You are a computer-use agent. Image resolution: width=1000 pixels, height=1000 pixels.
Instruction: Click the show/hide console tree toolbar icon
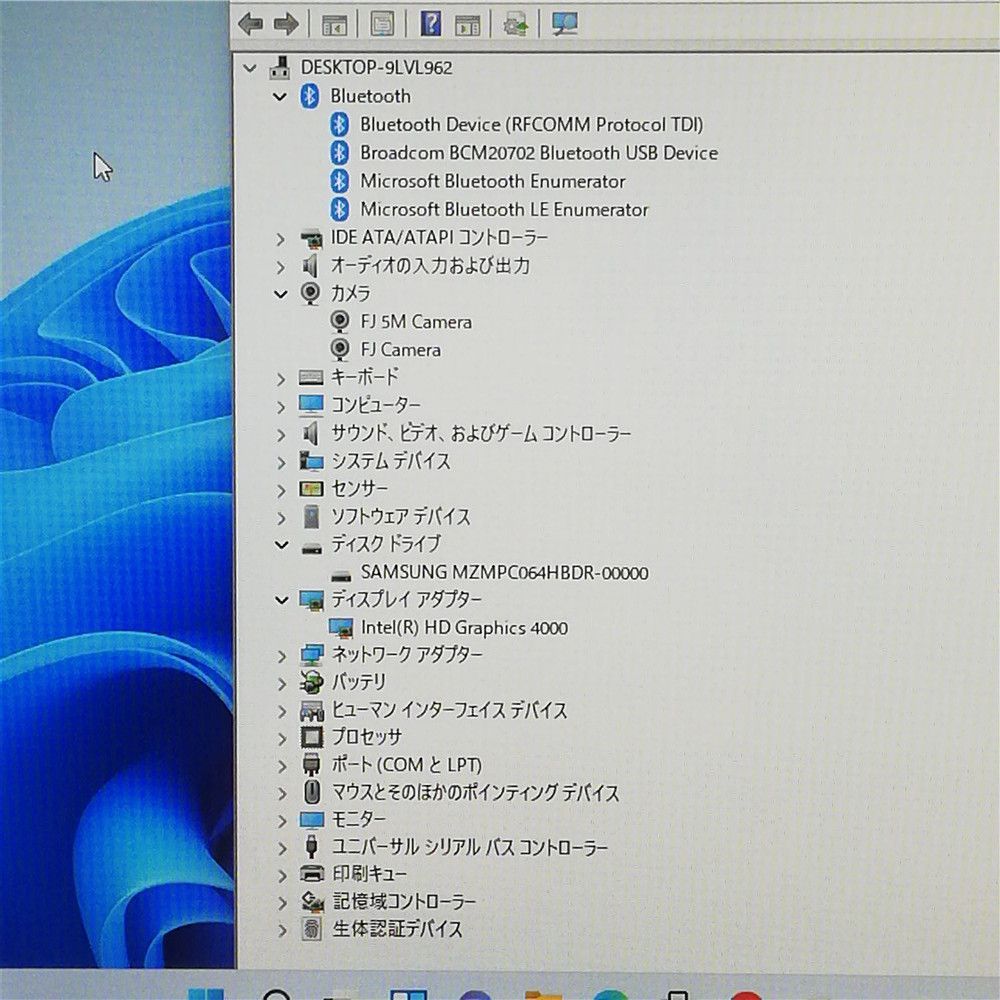click(334, 25)
